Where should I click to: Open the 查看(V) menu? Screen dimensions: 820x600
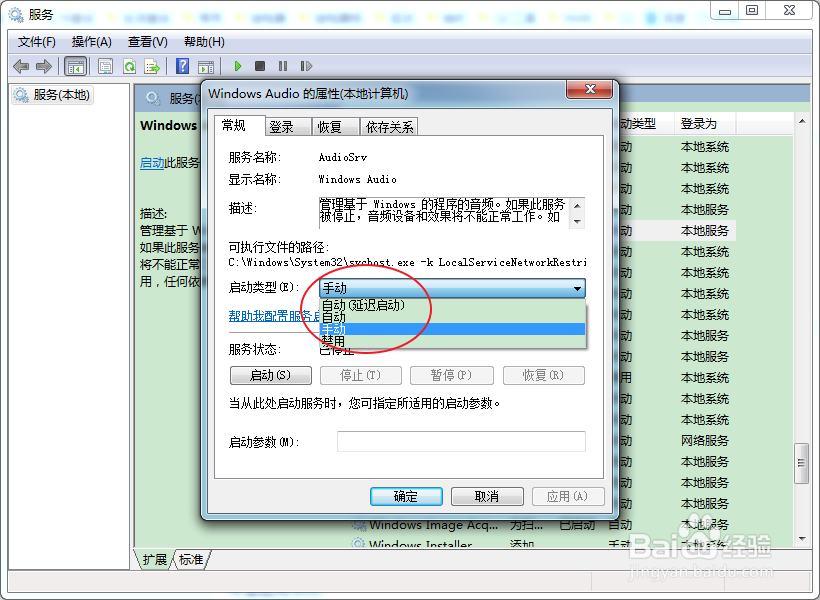tap(147, 42)
